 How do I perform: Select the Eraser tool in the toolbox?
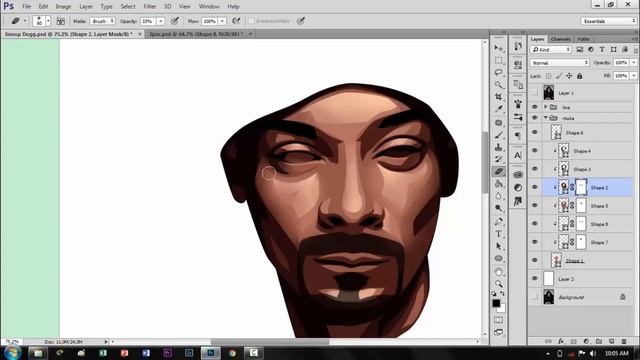pyautogui.click(x=498, y=171)
